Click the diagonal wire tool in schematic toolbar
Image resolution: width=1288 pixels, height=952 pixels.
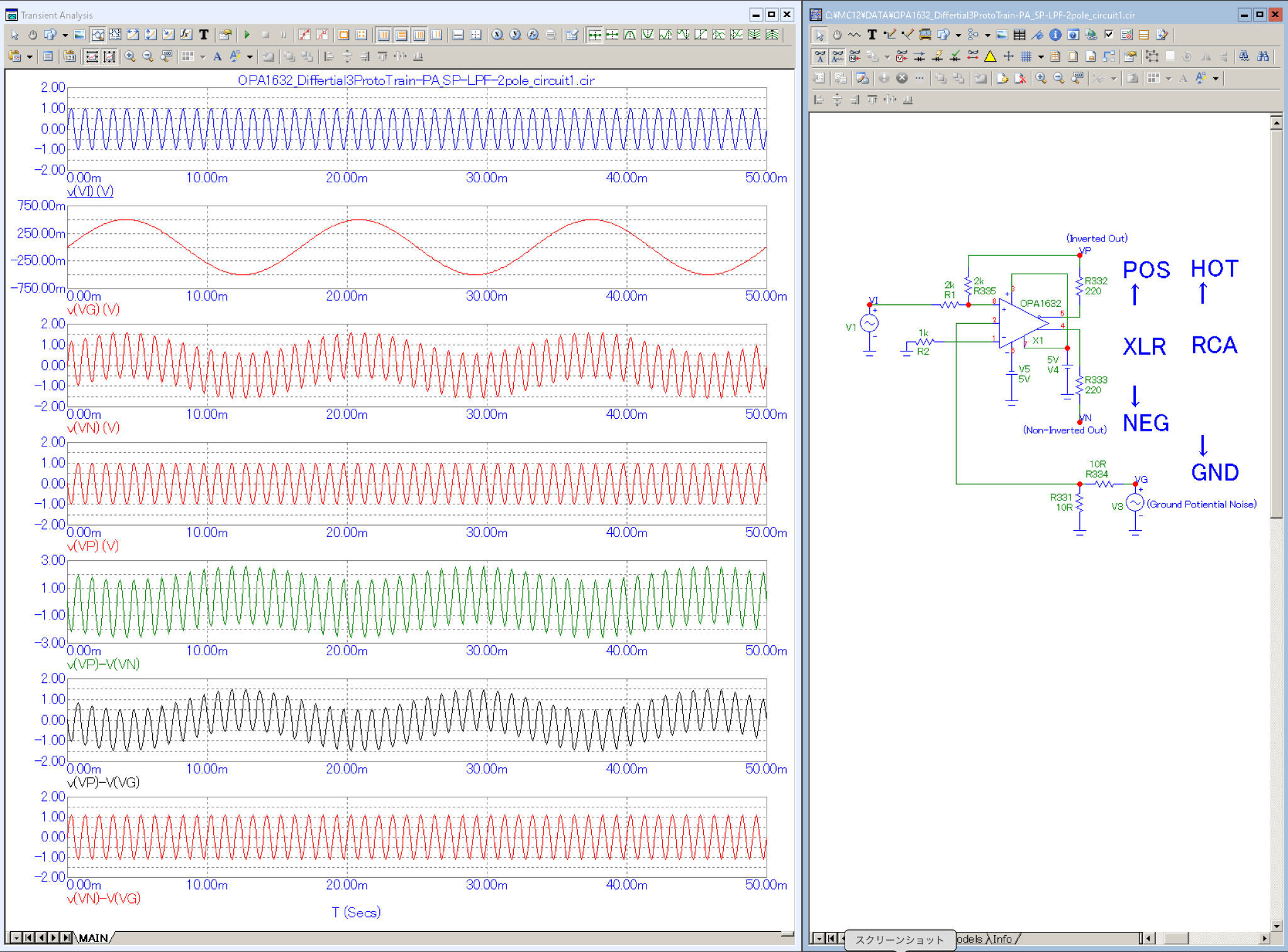908,35
